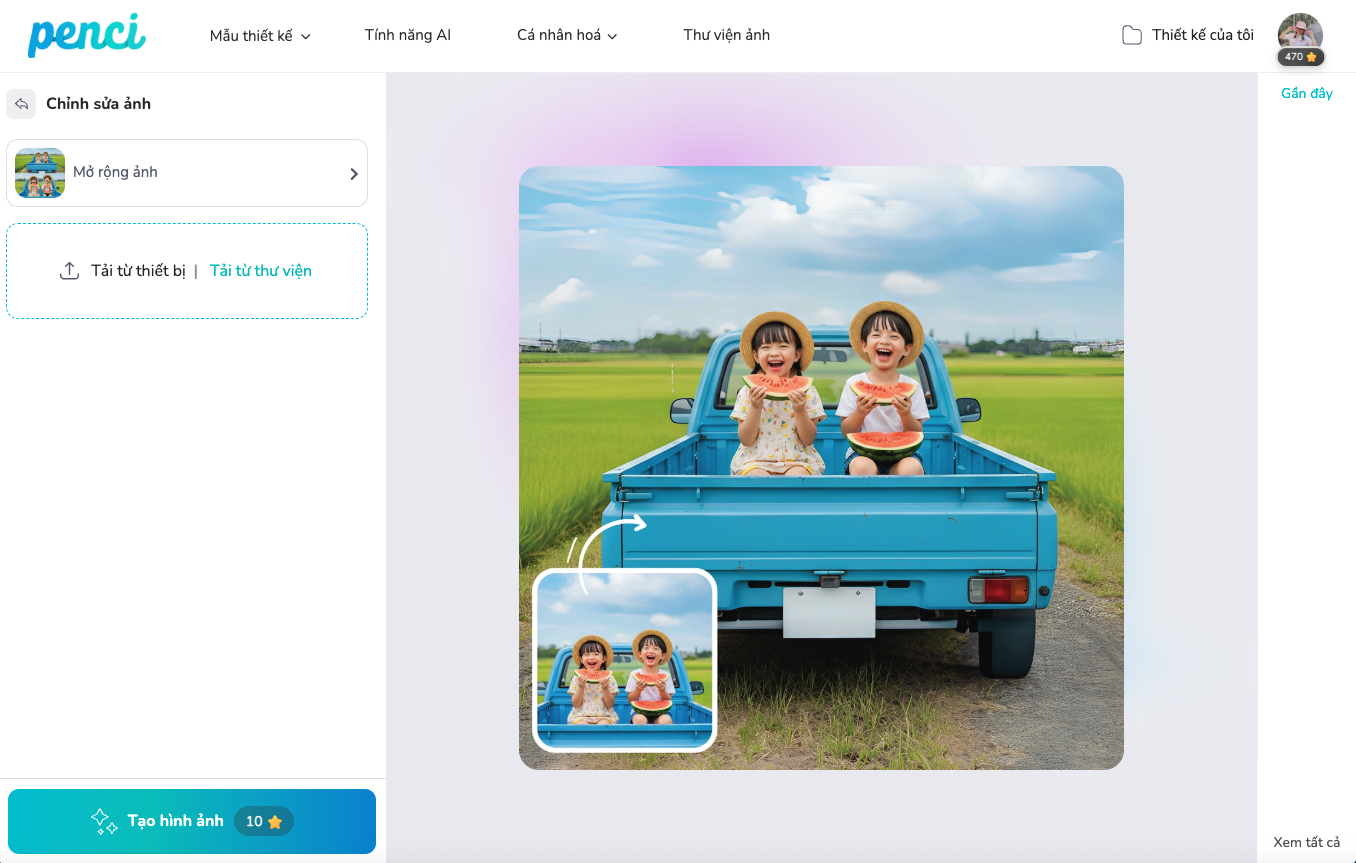Expand the Cá nhân hoá dropdown arrow

click(613, 36)
